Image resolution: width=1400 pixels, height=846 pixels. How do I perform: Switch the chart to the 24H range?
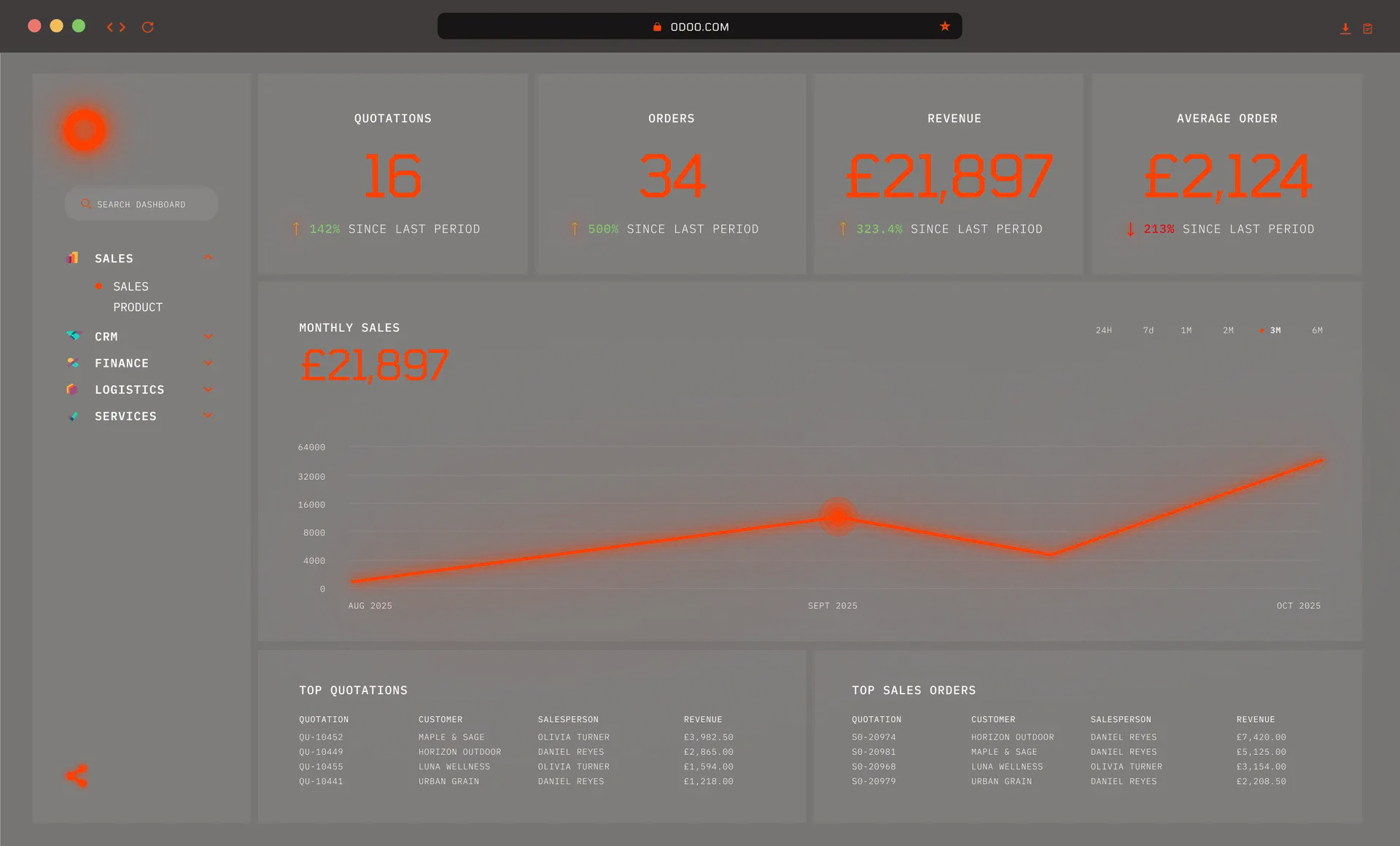[1103, 330]
